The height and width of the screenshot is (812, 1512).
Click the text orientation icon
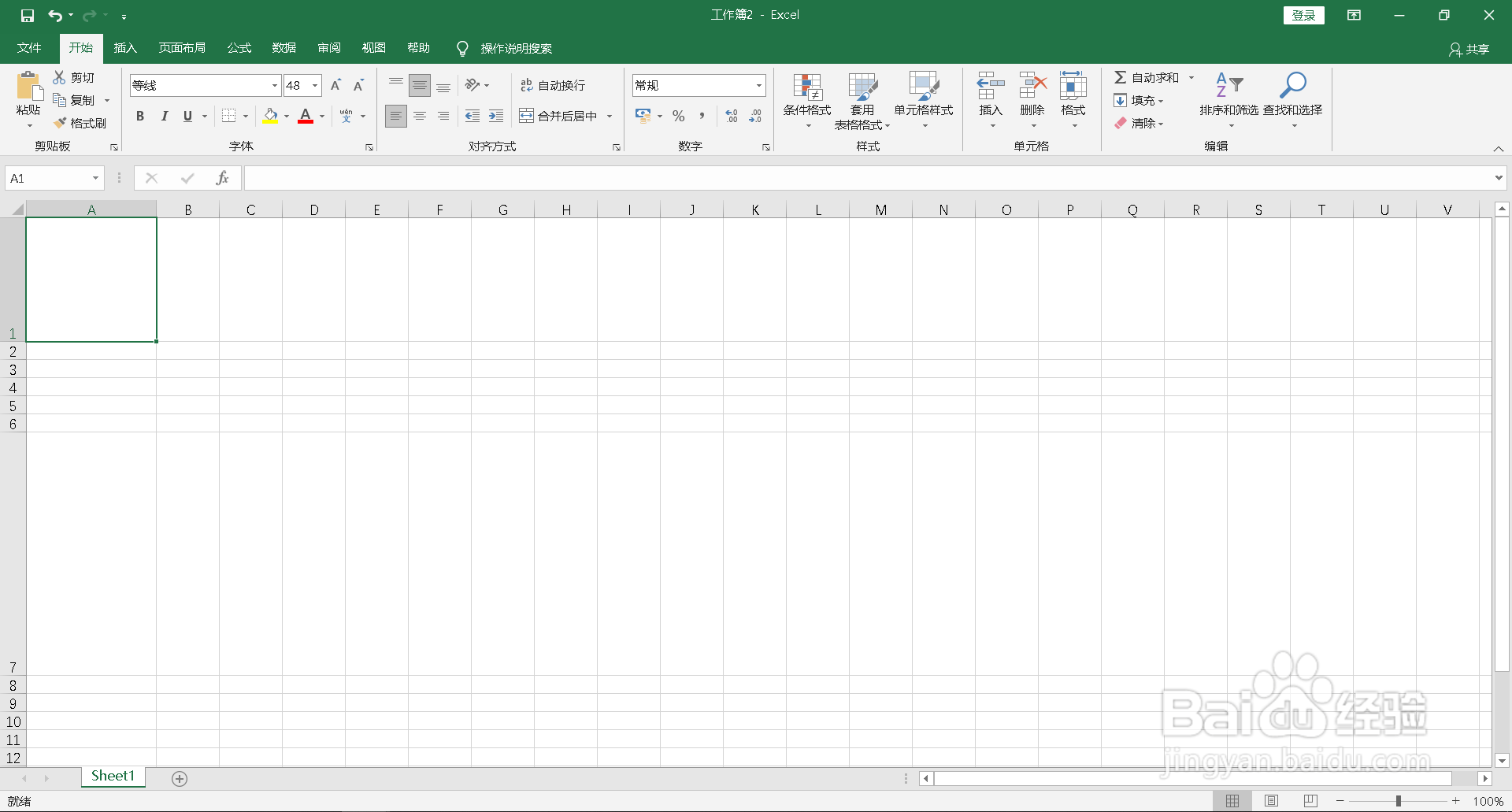(472, 85)
